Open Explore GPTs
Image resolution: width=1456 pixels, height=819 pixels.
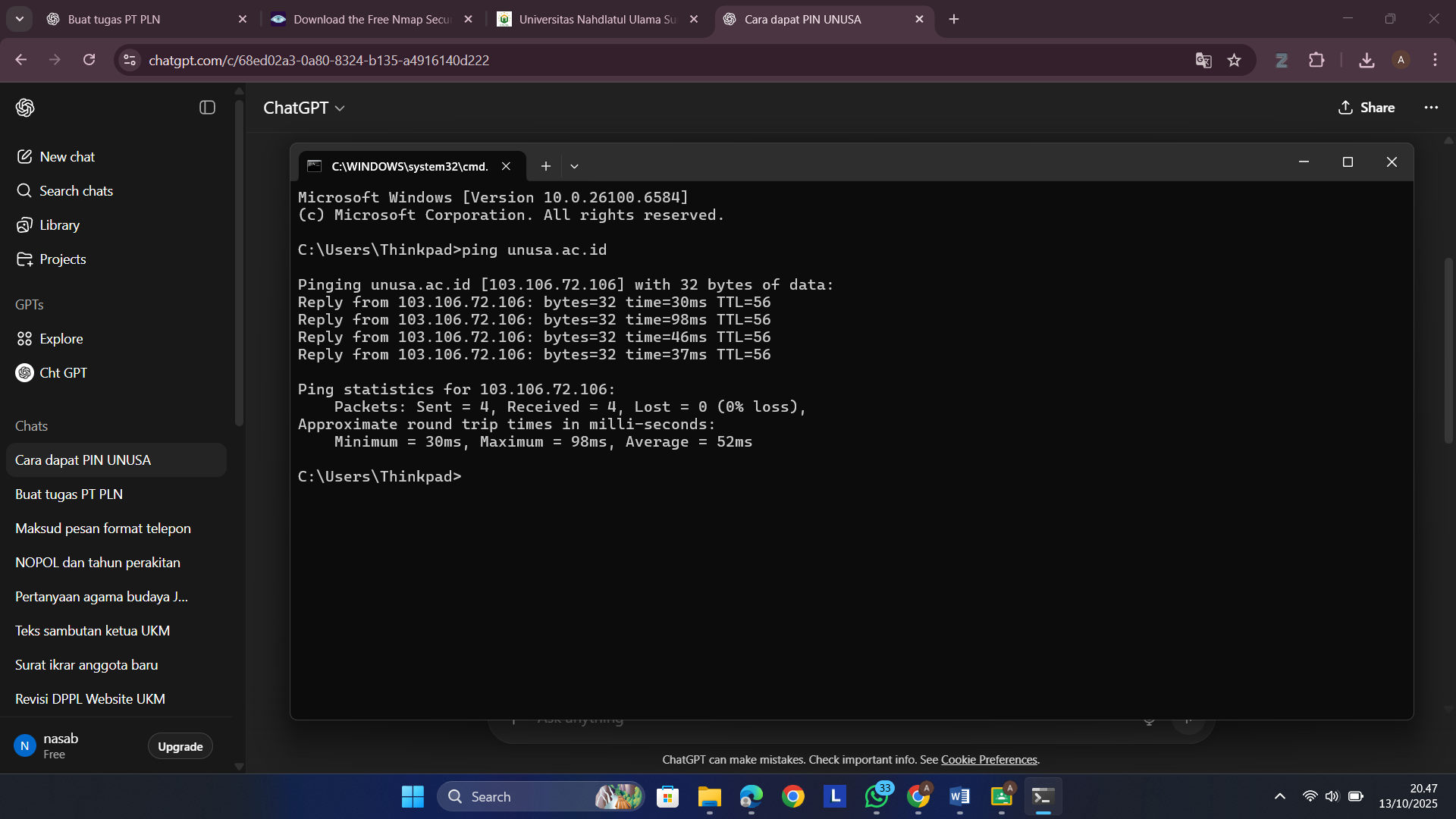(x=61, y=339)
